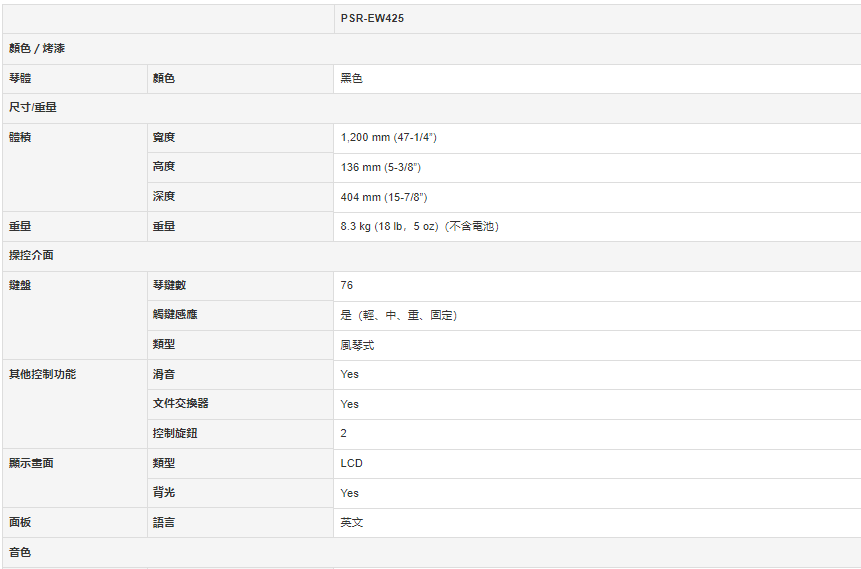Select the 觸鍵感應 label
The width and height of the screenshot is (861, 569).
coord(175,315)
